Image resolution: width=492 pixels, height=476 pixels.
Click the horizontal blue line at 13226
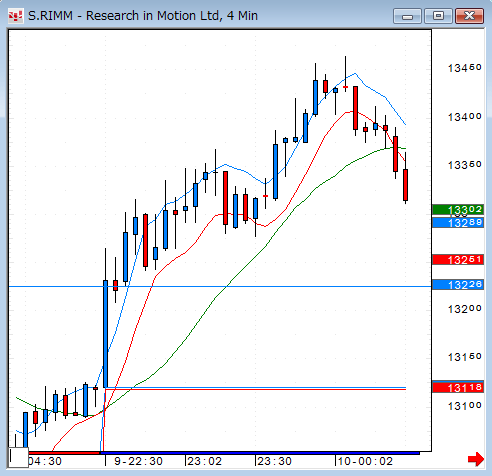coord(220,286)
